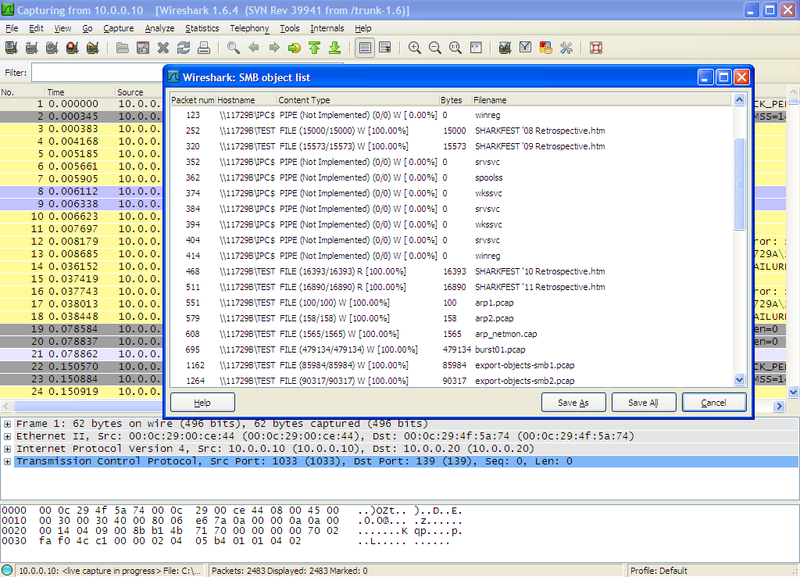The image size is (800, 577).
Task: Open the Statistics menu
Action: (x=202, y=29)
